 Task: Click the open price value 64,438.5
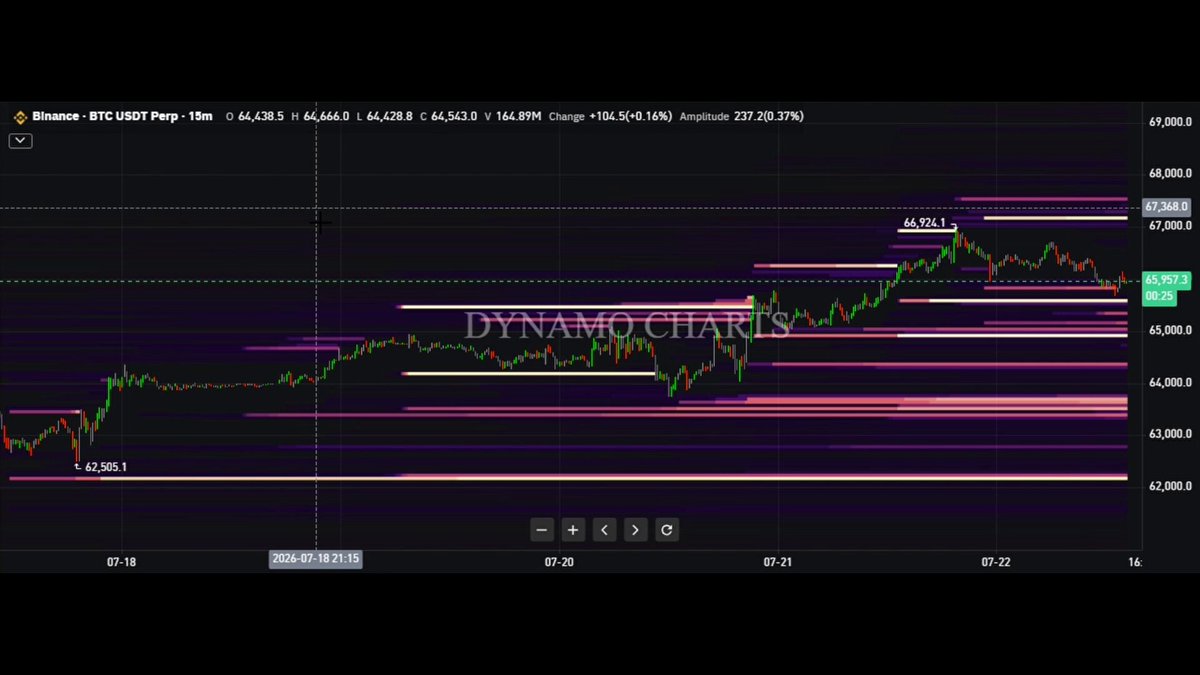(x=261, y=117)
